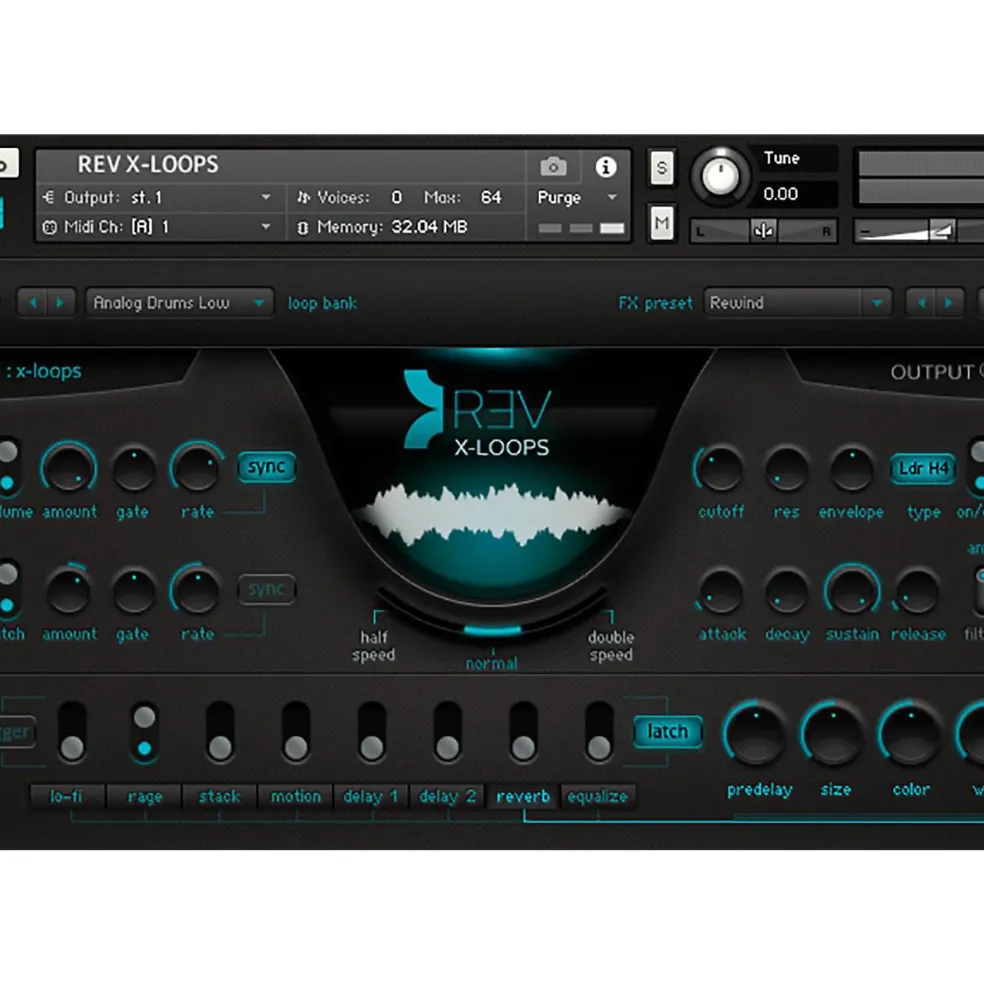Image resolution: width=984 pixels, height=985 pixels.
Task: Click the reverb color knob
Action: 909,733
